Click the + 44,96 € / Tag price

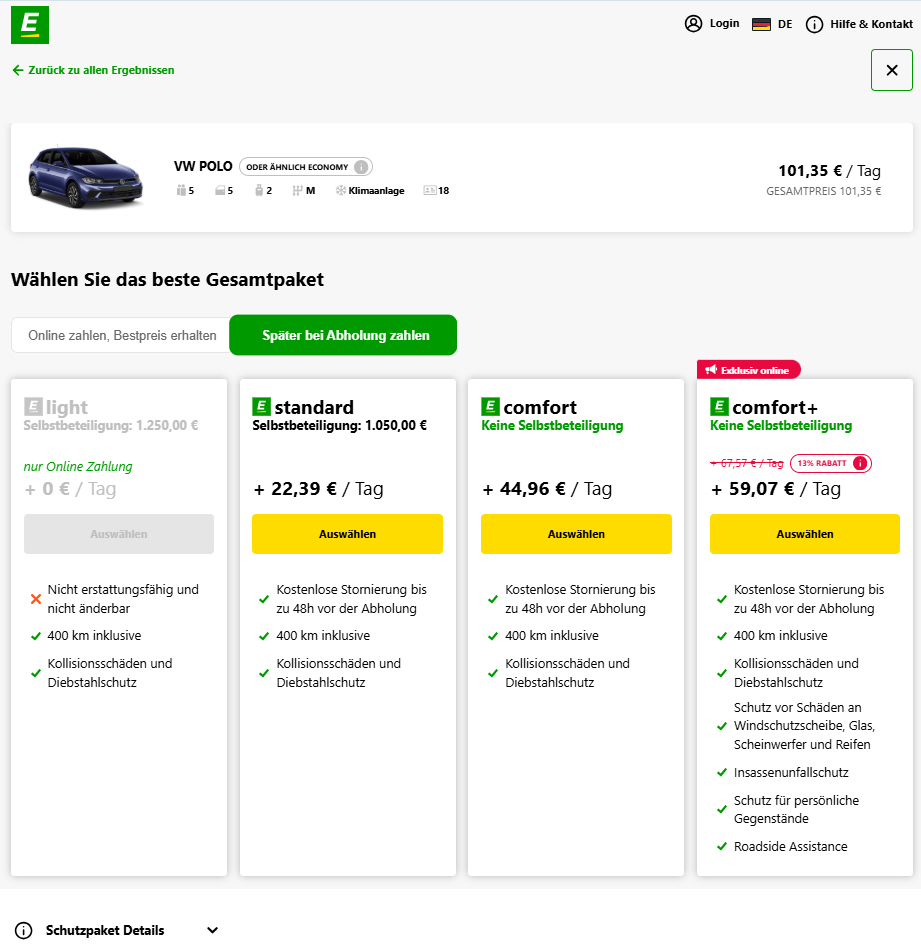(x=547, y=489)
